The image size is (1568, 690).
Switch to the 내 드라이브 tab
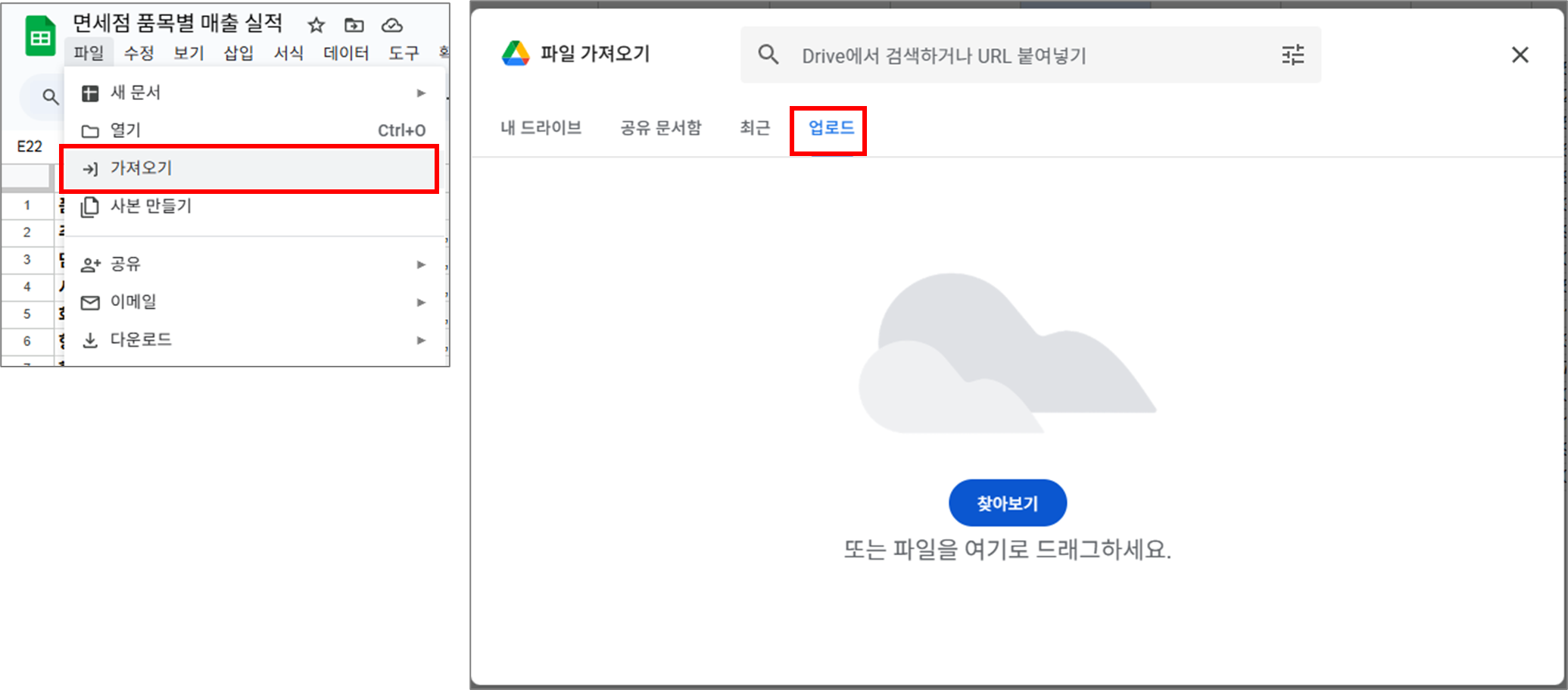coord(541,127)
